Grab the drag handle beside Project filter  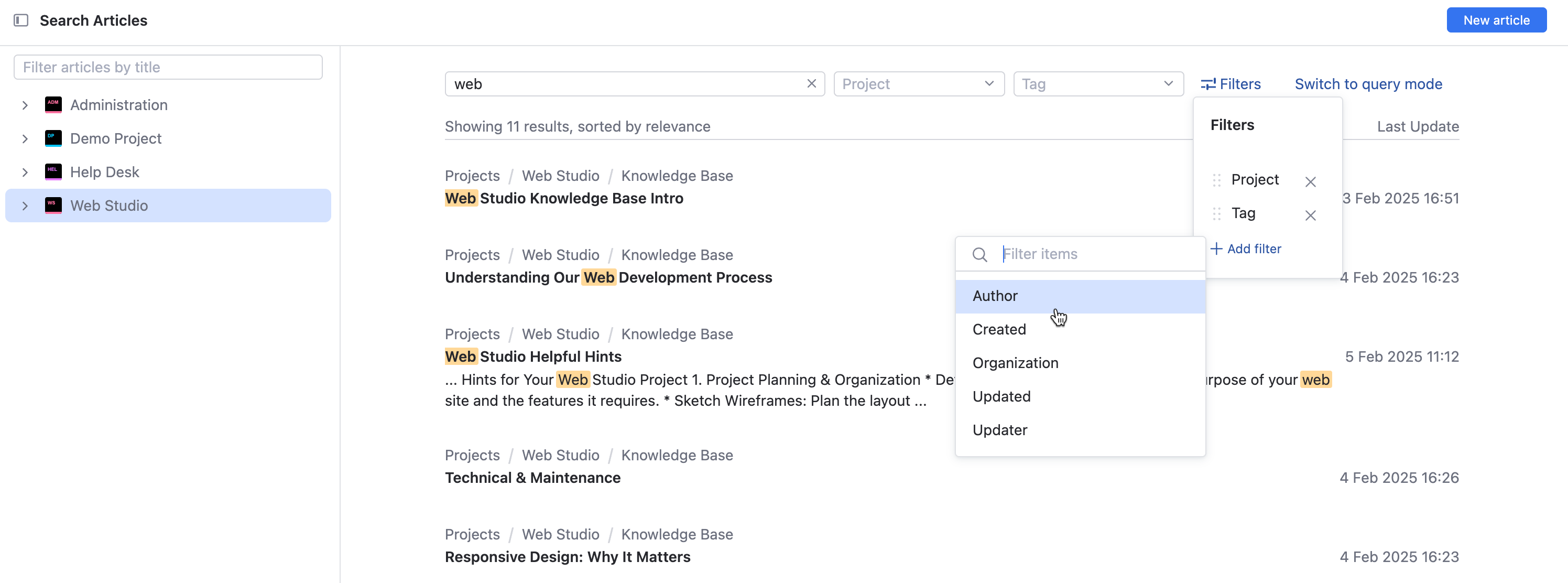(1217, 180)
